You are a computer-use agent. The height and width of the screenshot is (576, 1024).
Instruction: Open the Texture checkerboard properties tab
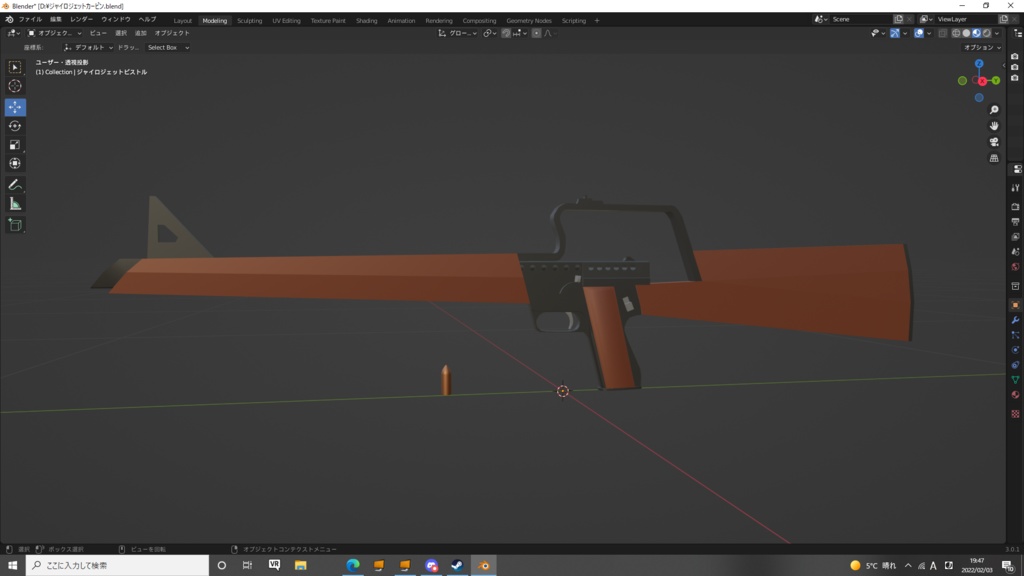point(1015,413)
